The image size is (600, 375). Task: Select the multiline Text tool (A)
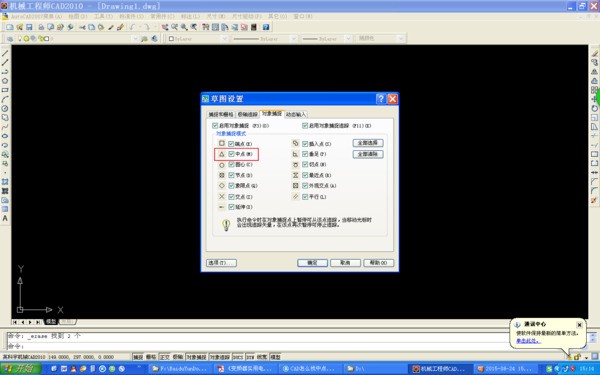pyautogui.click(x=5, y=218)
